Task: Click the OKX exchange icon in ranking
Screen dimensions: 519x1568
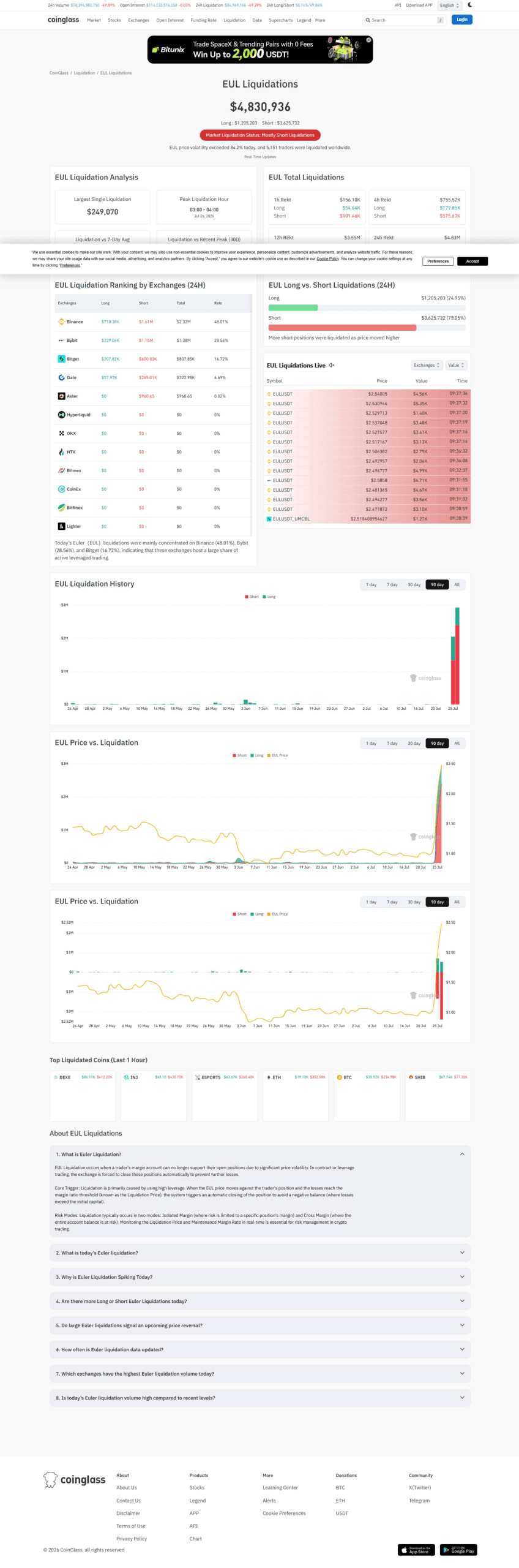Action: point(61,433)
